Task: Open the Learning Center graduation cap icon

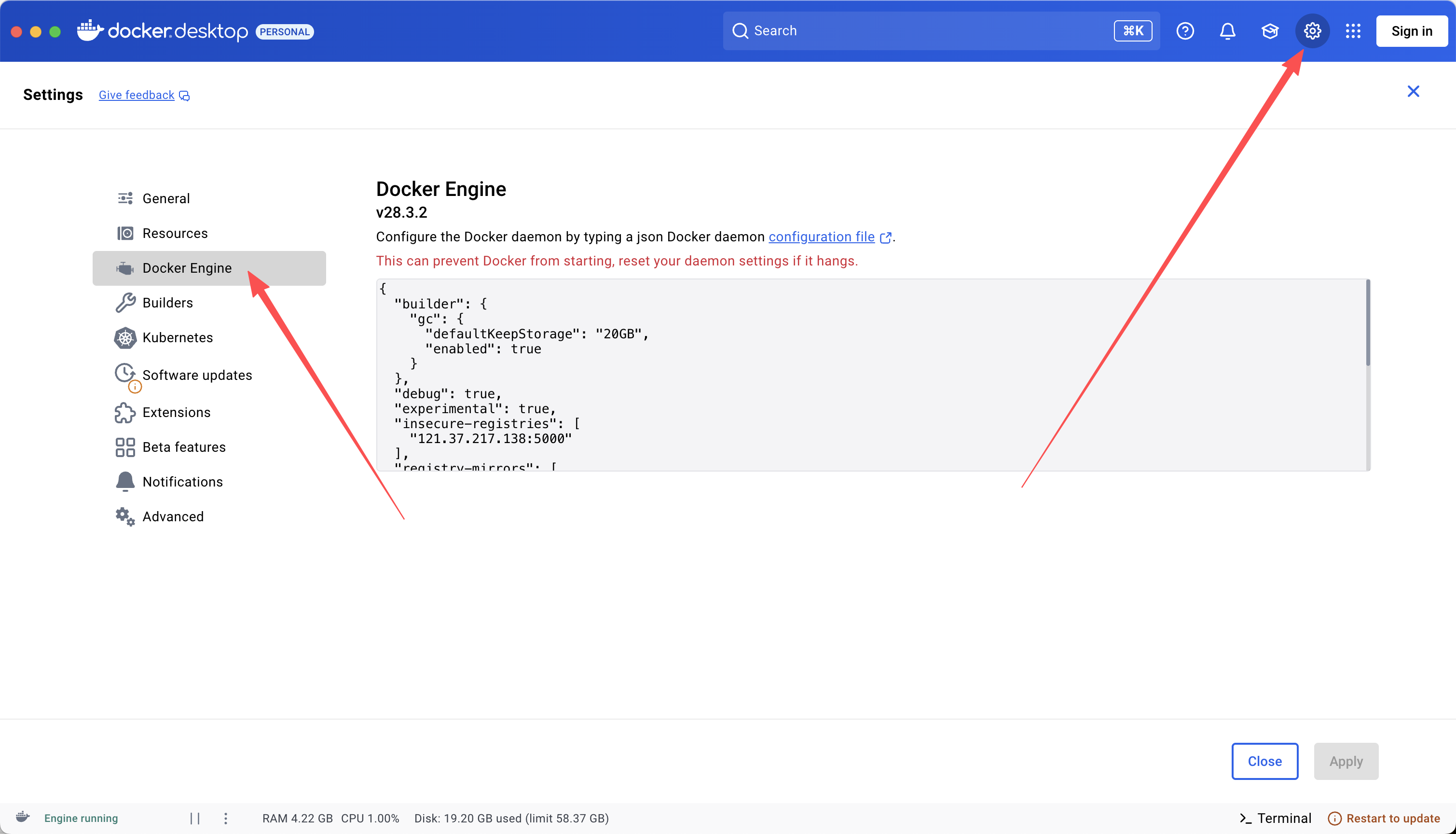Action: pos(1269,30)
